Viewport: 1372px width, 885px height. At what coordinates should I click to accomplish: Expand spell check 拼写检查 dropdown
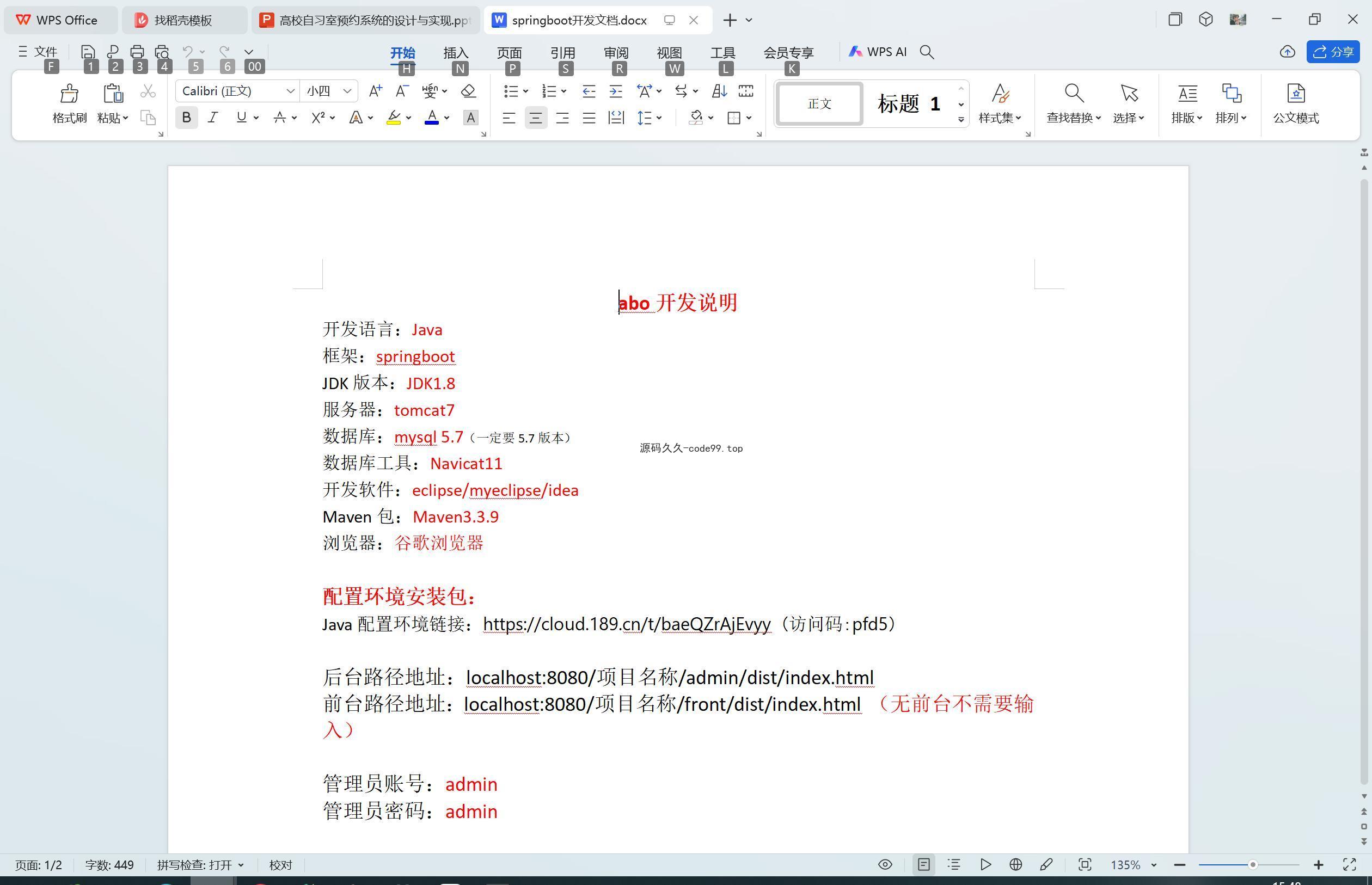click(241, 865)
